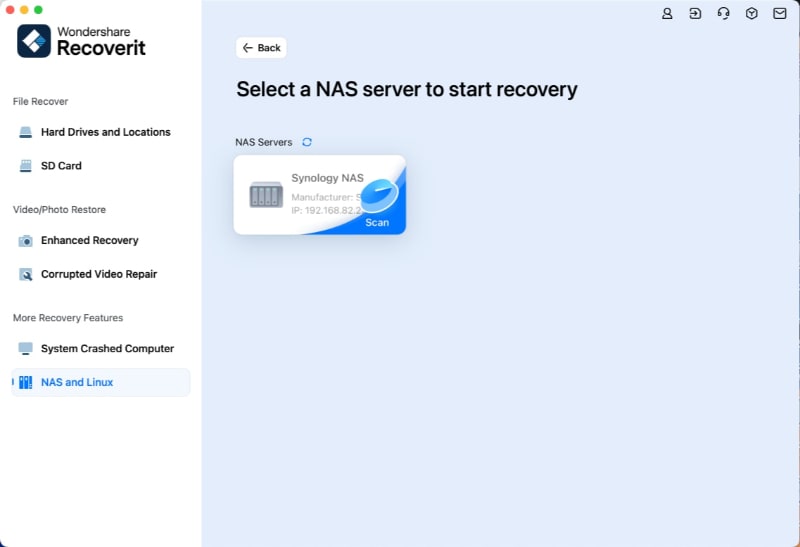The width and height of the screenshot is (800, 547).
Task: Click the More Recovery Features header
Action: [x=68, y=318]
